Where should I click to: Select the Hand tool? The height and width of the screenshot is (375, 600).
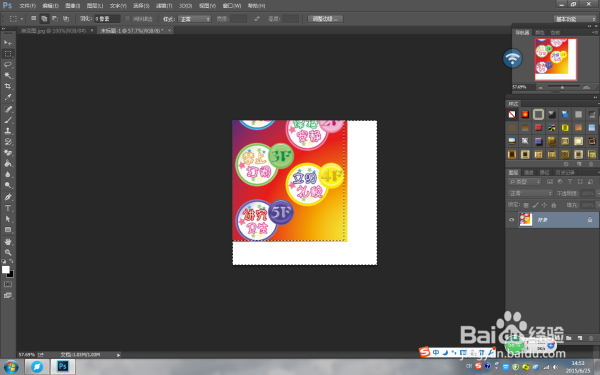pyautogui.click(x=8, y=242)
